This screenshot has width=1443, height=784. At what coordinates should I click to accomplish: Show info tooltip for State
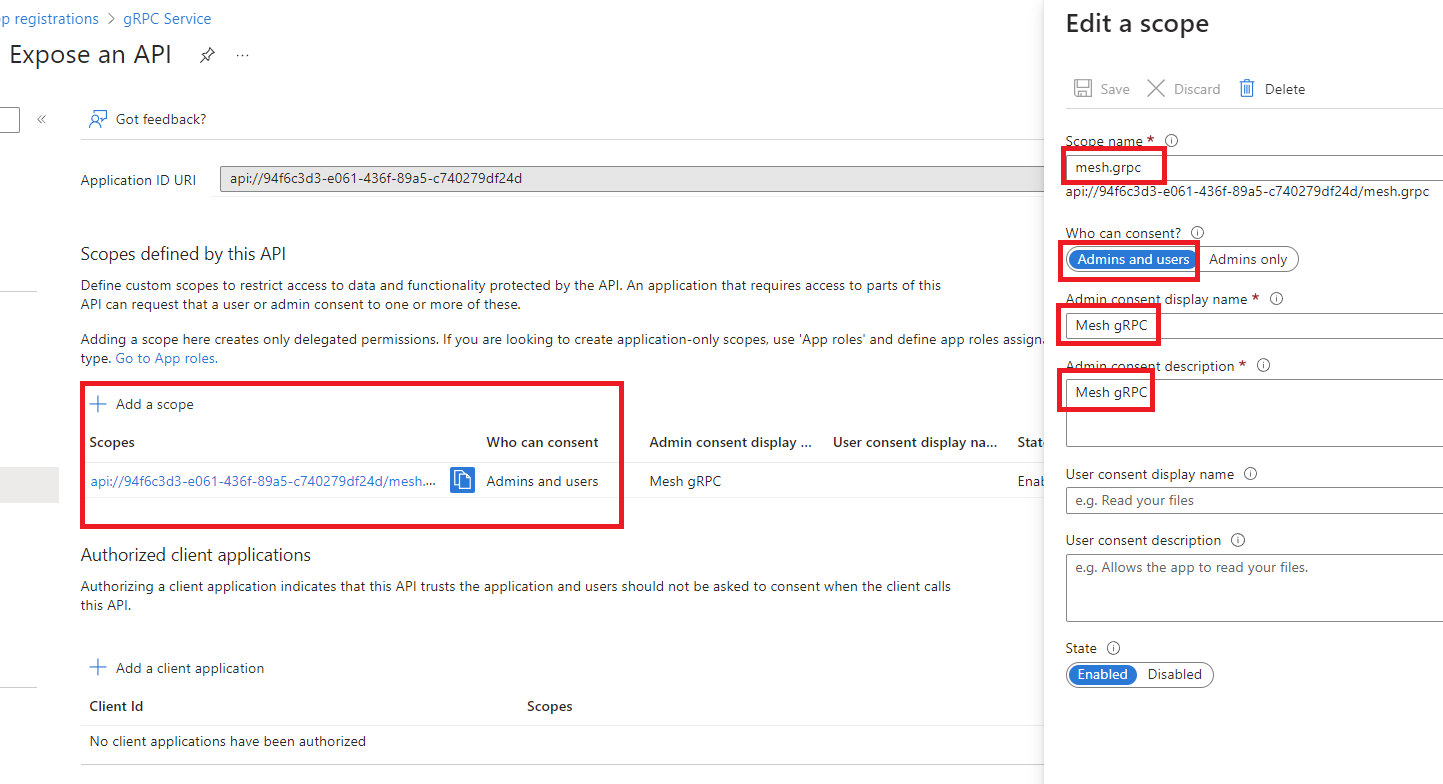(1114, 648)
